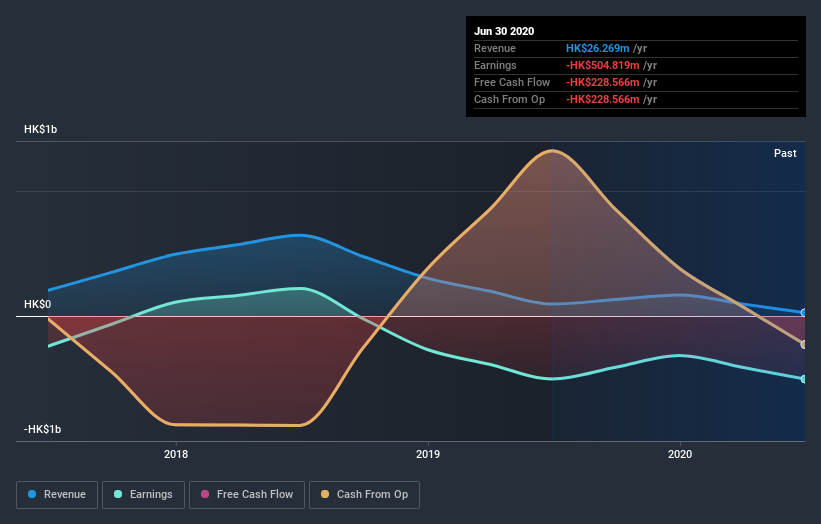This screenshot has height=524, width=821.
Task: Click the HK$26.269m revenue value
Action: (597, 48)
